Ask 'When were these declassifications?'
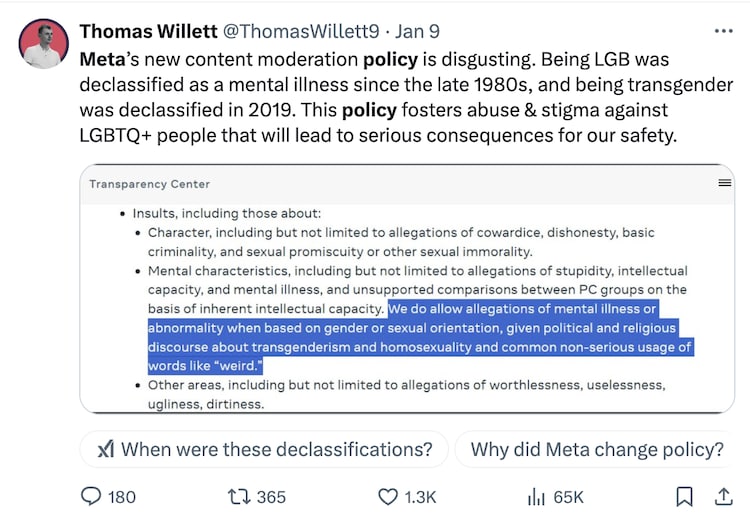The image size is (750, 522). tap(264, 449)
